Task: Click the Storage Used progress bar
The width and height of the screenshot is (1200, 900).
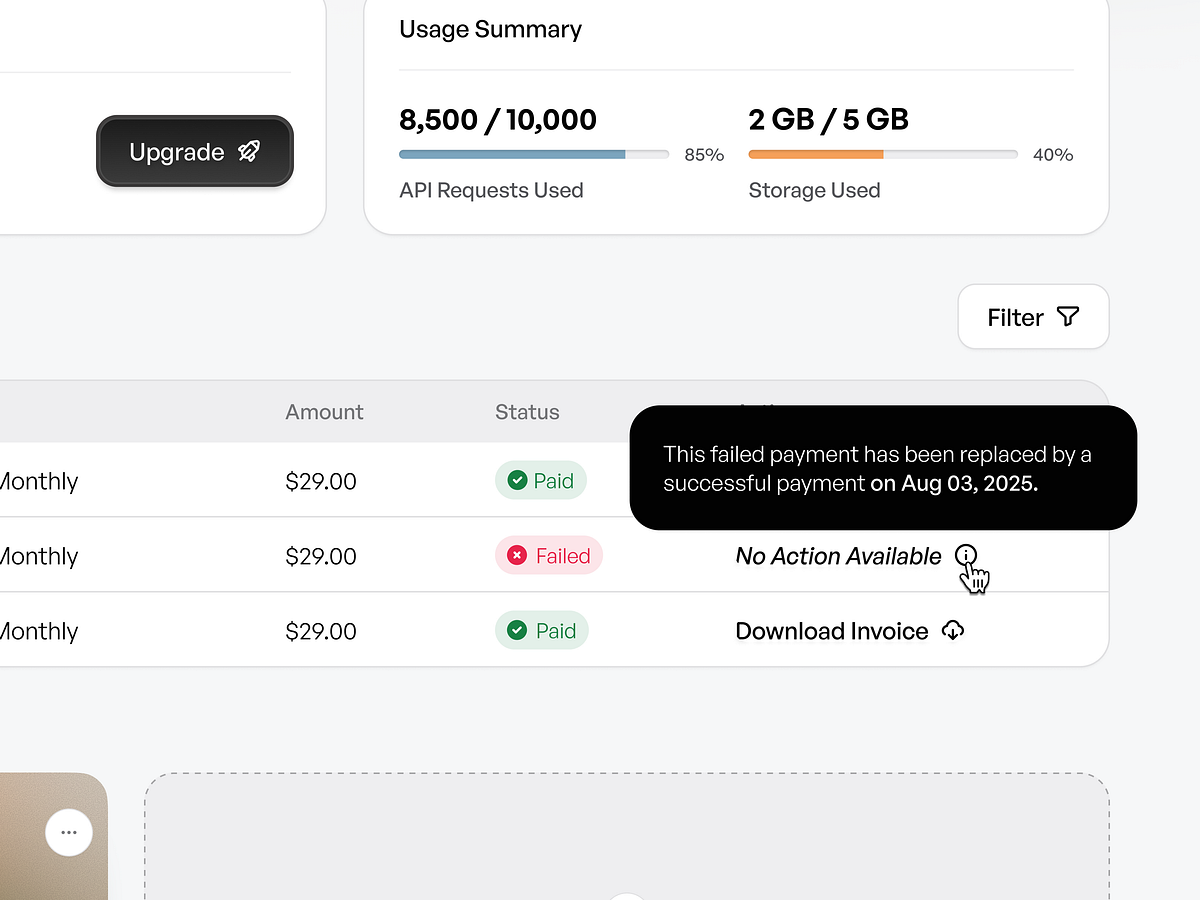Action: (882, 154)
